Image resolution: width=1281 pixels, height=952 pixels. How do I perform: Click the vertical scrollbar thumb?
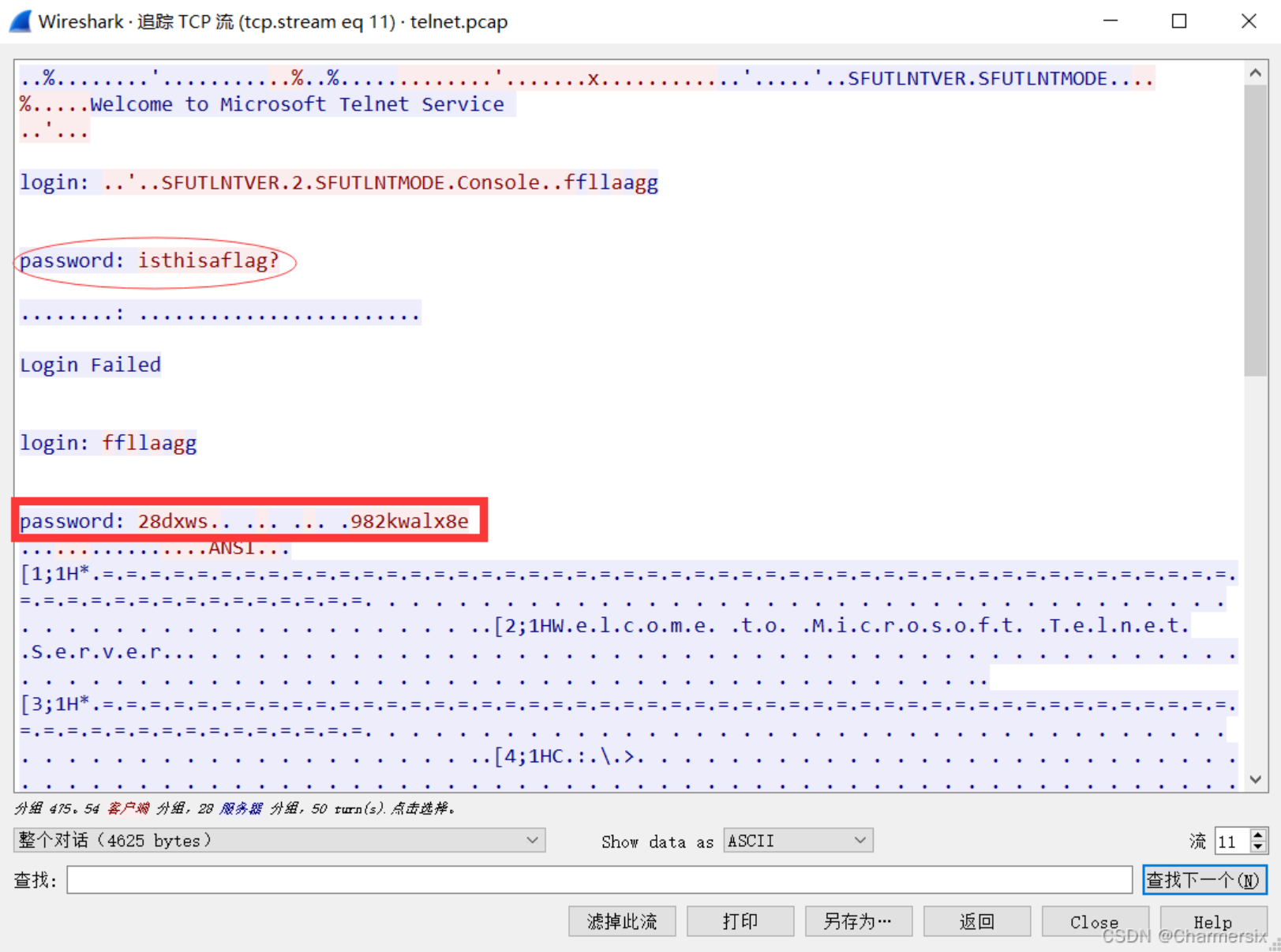[x=1255, y=231]
